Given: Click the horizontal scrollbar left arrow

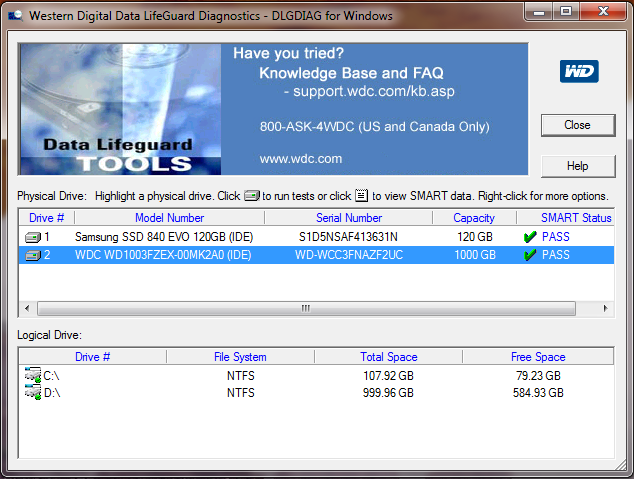Looking at the screenshot, I should (27, 308).
